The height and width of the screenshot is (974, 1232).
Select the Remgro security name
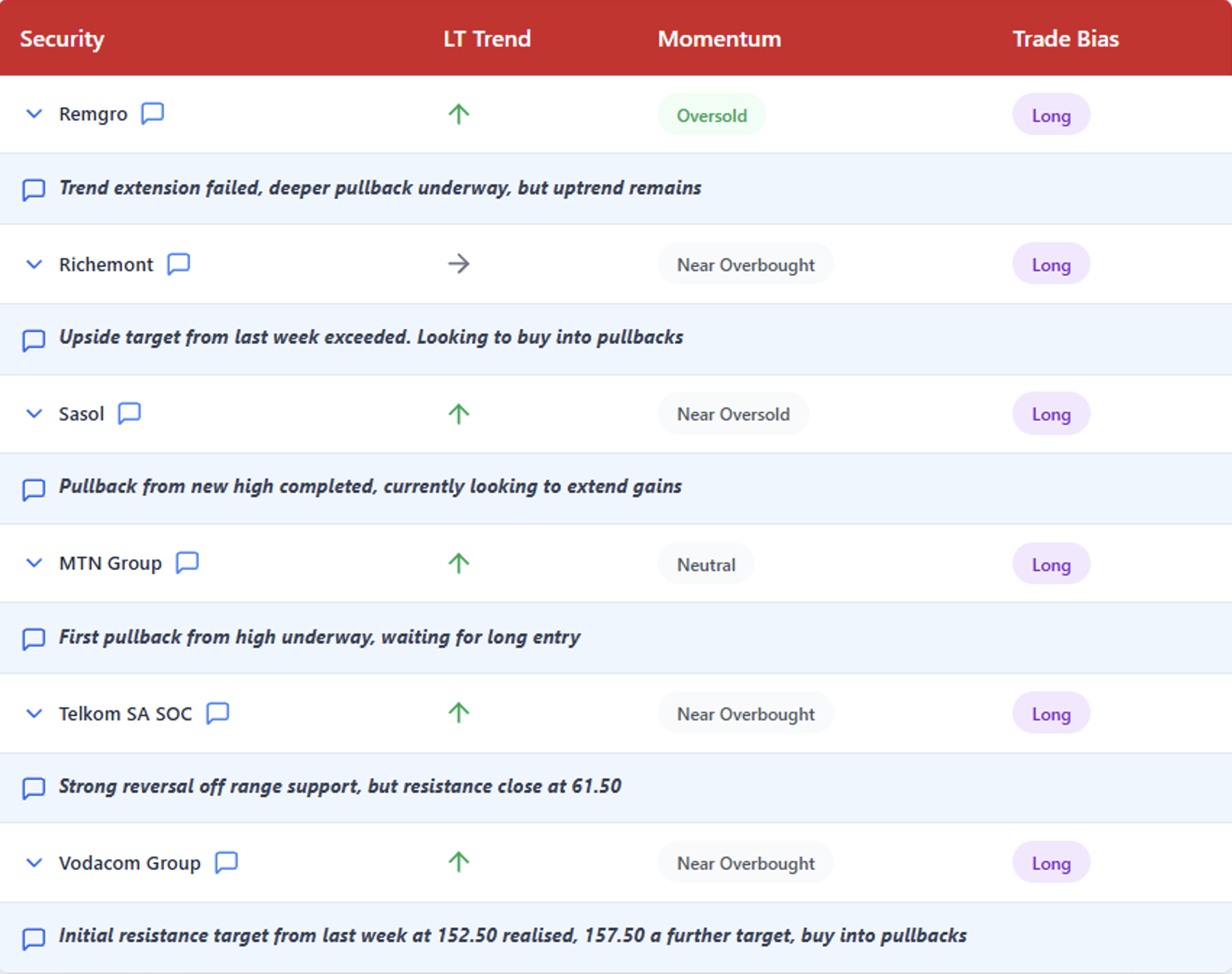tap(93, 115)
